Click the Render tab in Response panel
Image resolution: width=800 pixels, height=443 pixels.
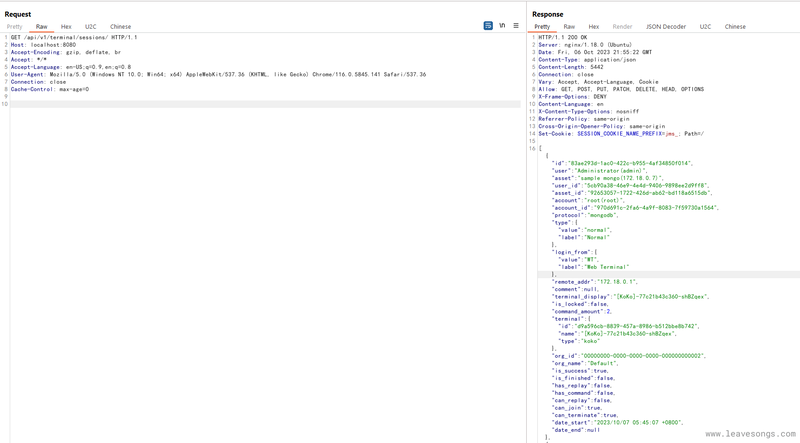coord(622,27)
